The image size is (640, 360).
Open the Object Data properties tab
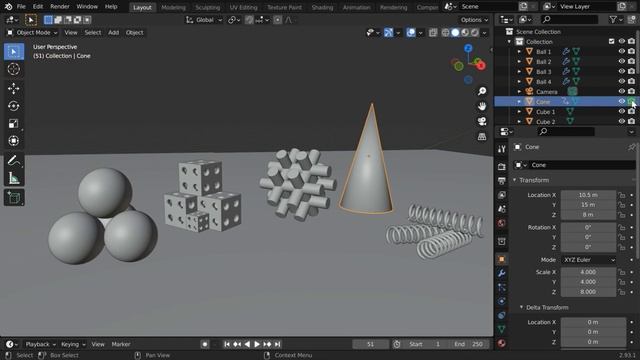coord(502,329)
